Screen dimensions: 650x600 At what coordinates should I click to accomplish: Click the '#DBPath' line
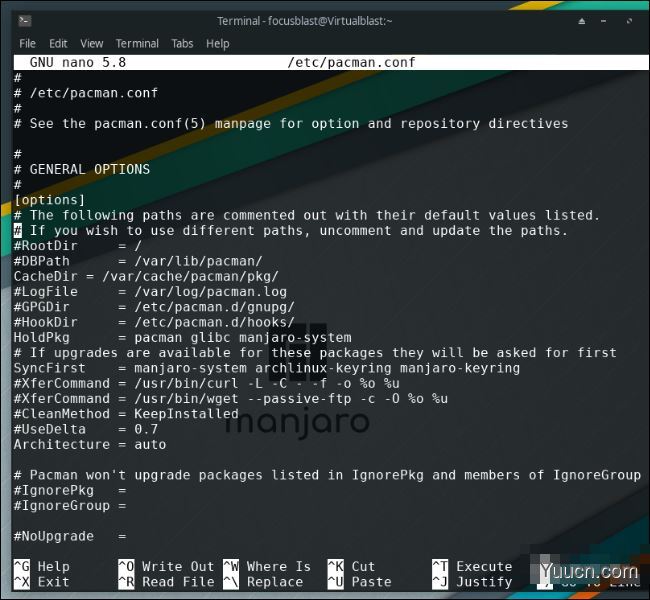point(138,261)
